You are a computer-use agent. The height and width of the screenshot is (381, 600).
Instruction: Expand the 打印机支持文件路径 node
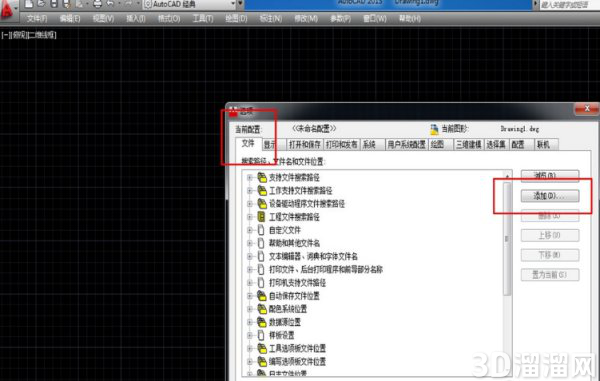[x=250, y=283]
